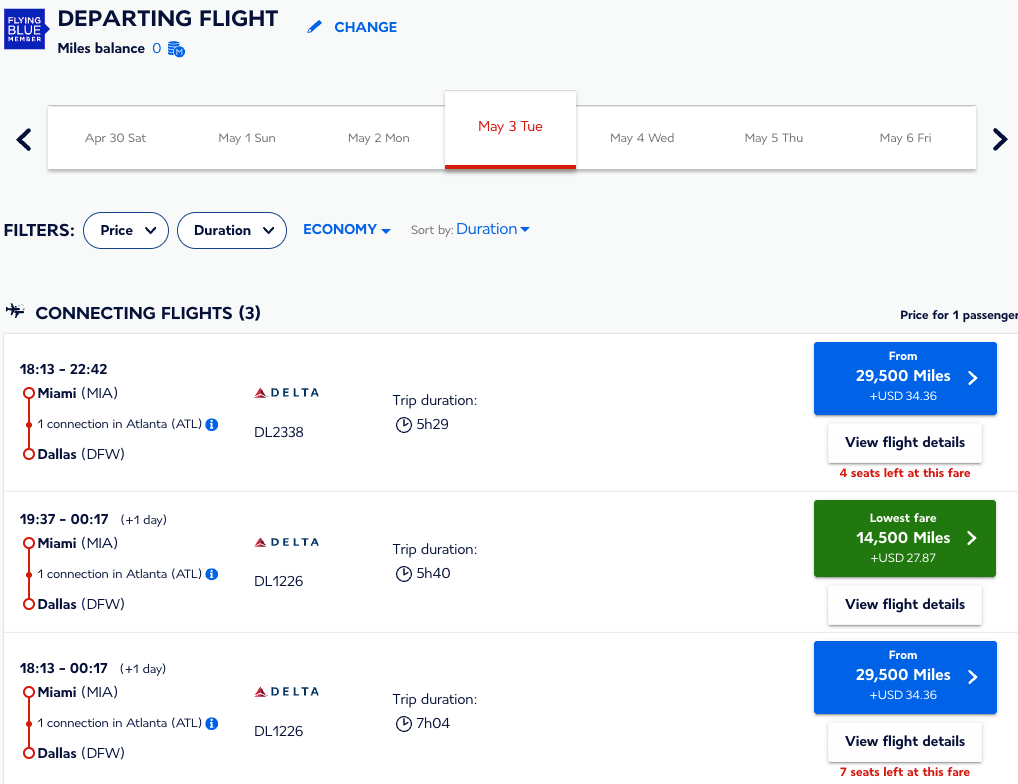This screenshot has width=1018, height=784.
Task: Open connection info icon for 19:37 flight
Action: tap(212, 574)
